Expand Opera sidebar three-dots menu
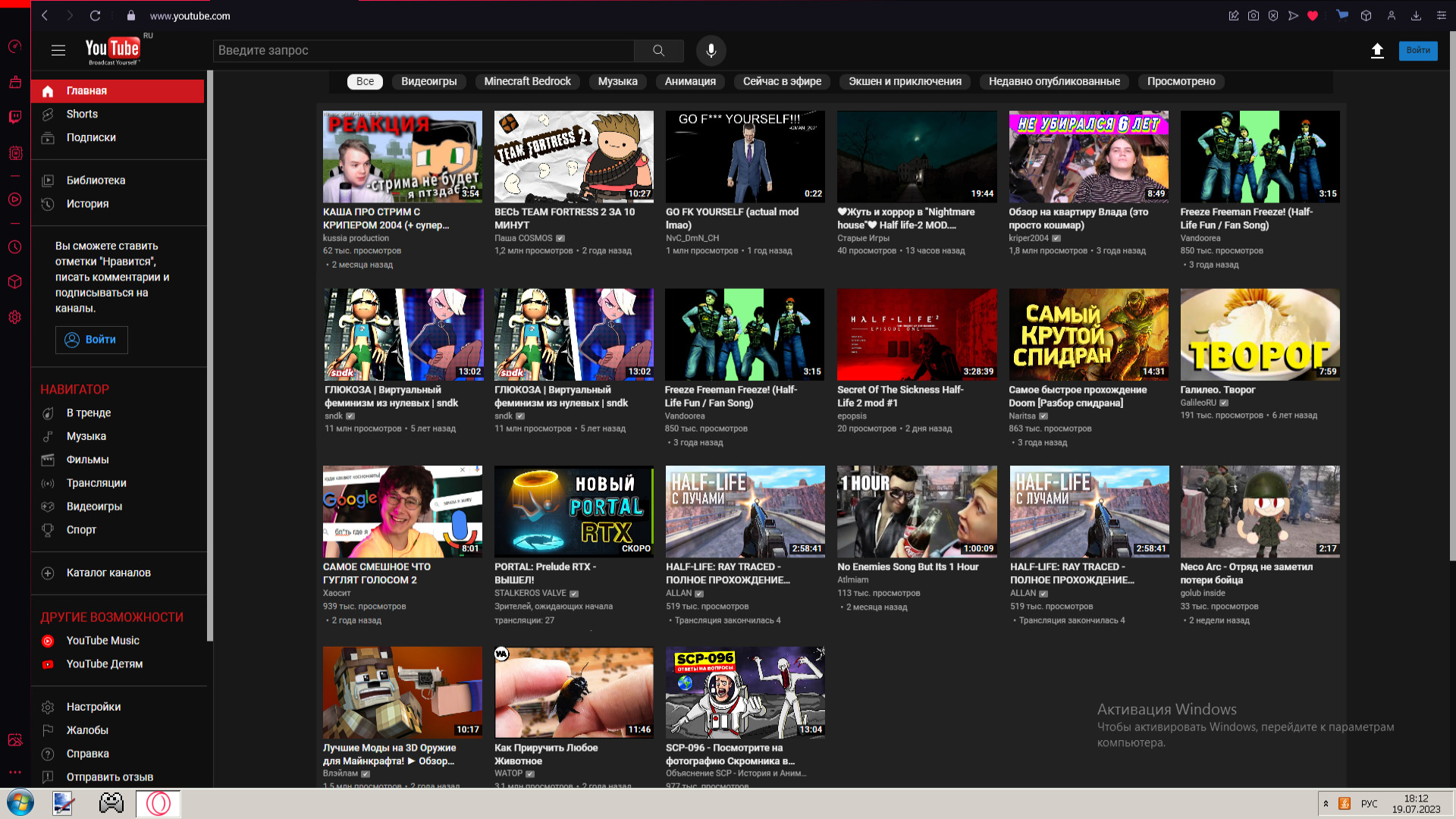This screenshot has height=819, width=1456. [14, 772]
